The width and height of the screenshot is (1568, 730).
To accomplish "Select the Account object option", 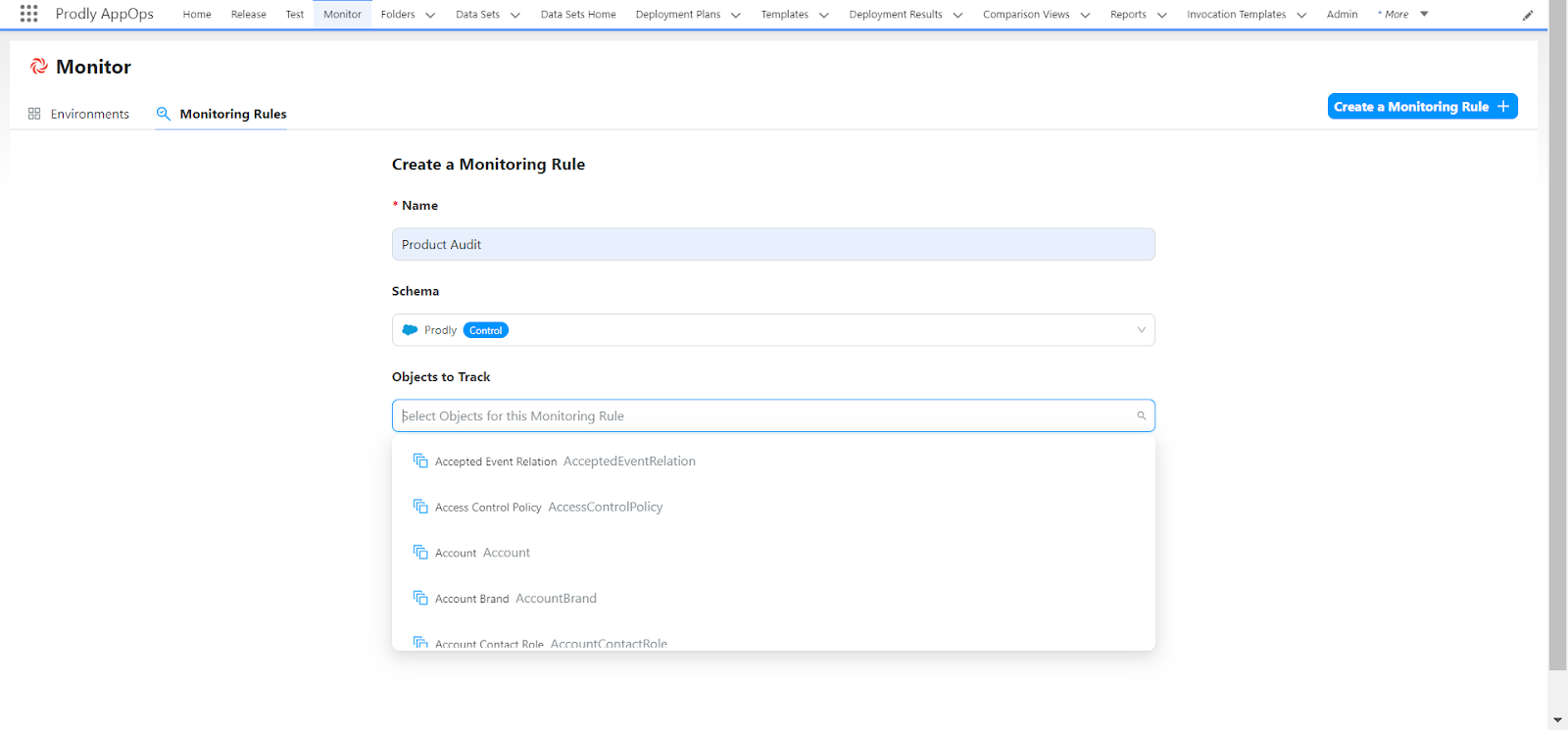I will (773, 553).
